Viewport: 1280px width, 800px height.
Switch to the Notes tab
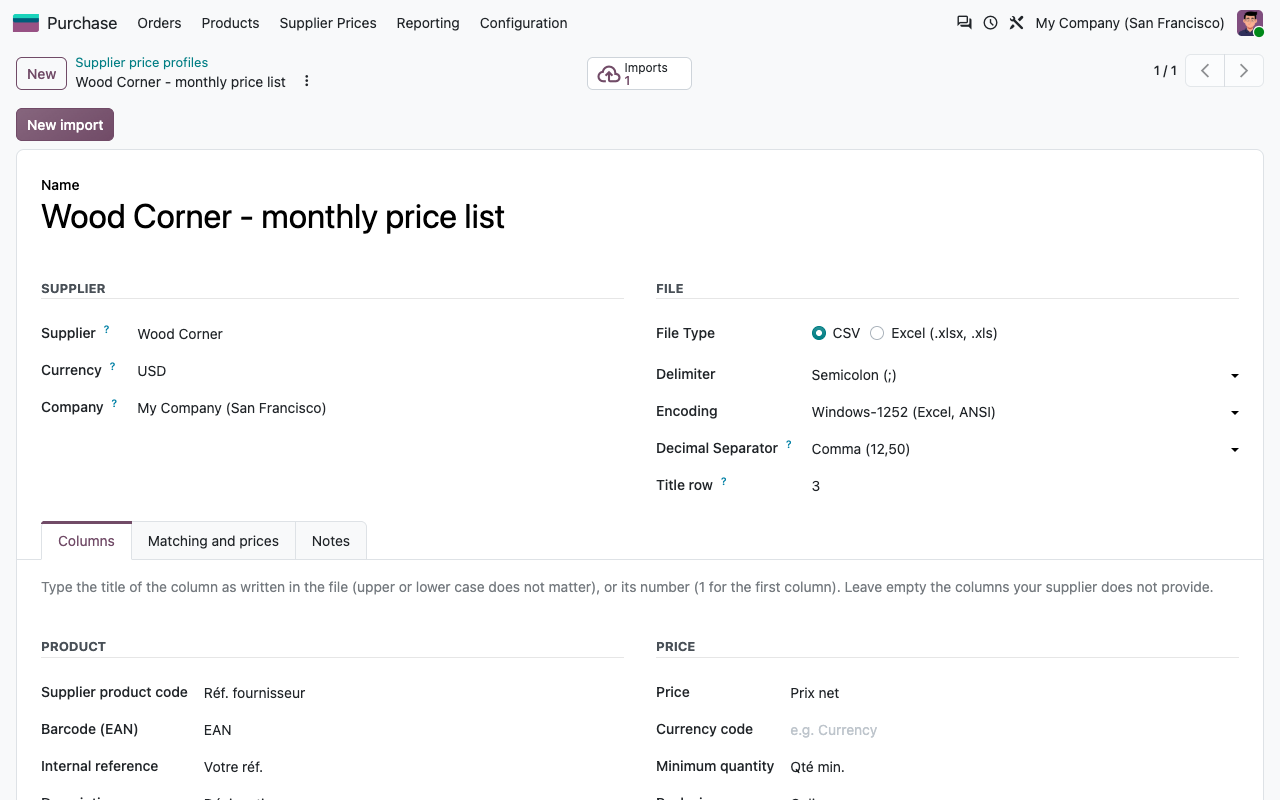coord(331,541)
